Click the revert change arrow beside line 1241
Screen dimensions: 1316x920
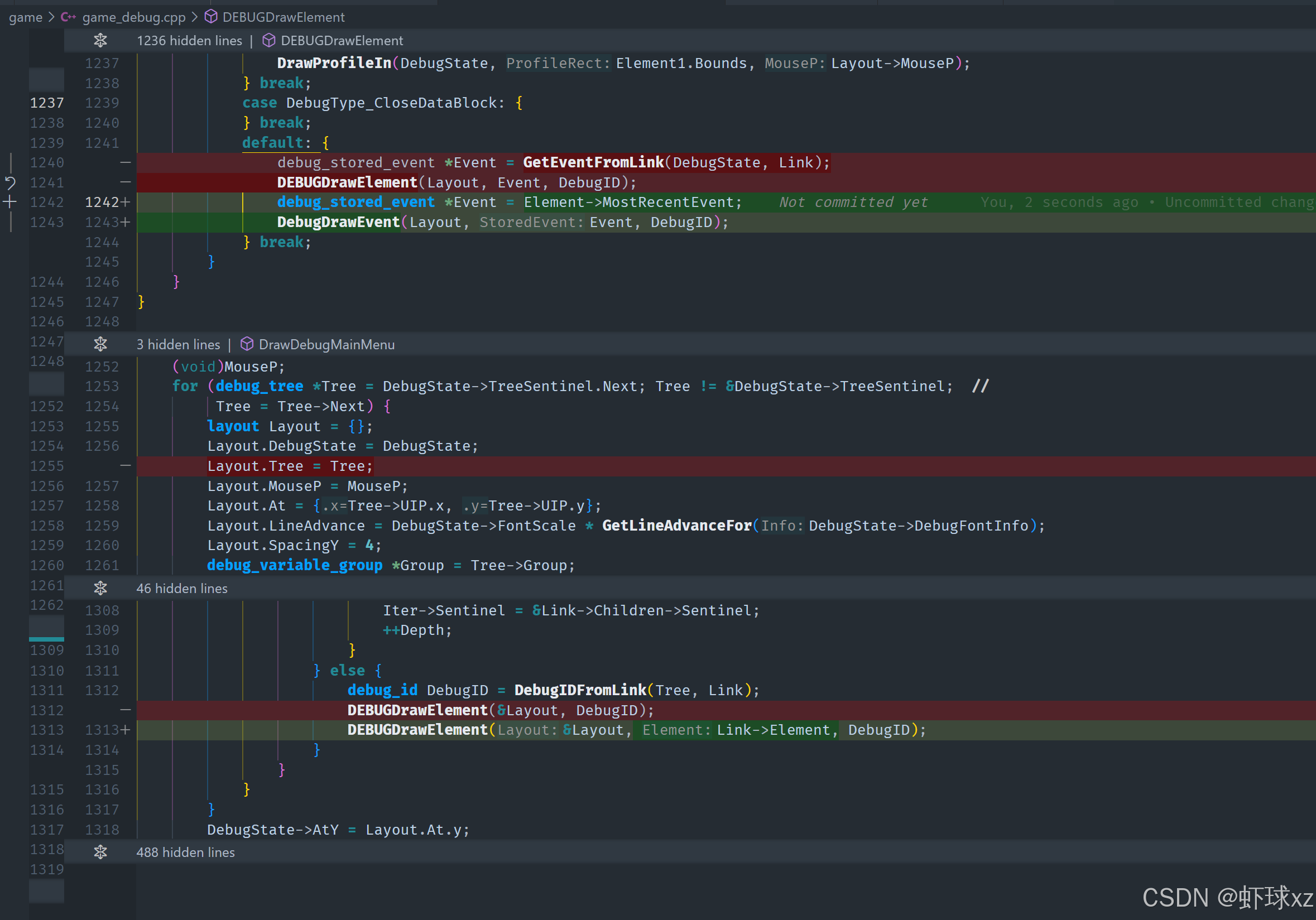(10, 184)
